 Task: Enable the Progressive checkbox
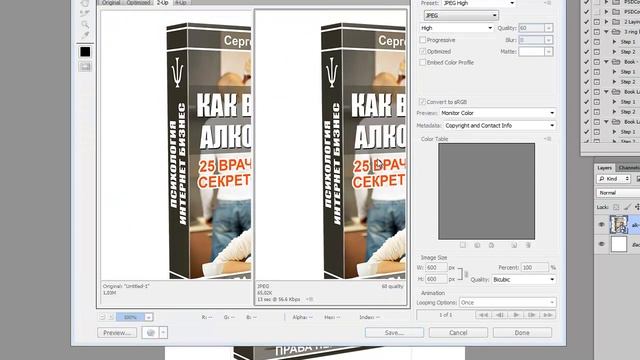423,40
